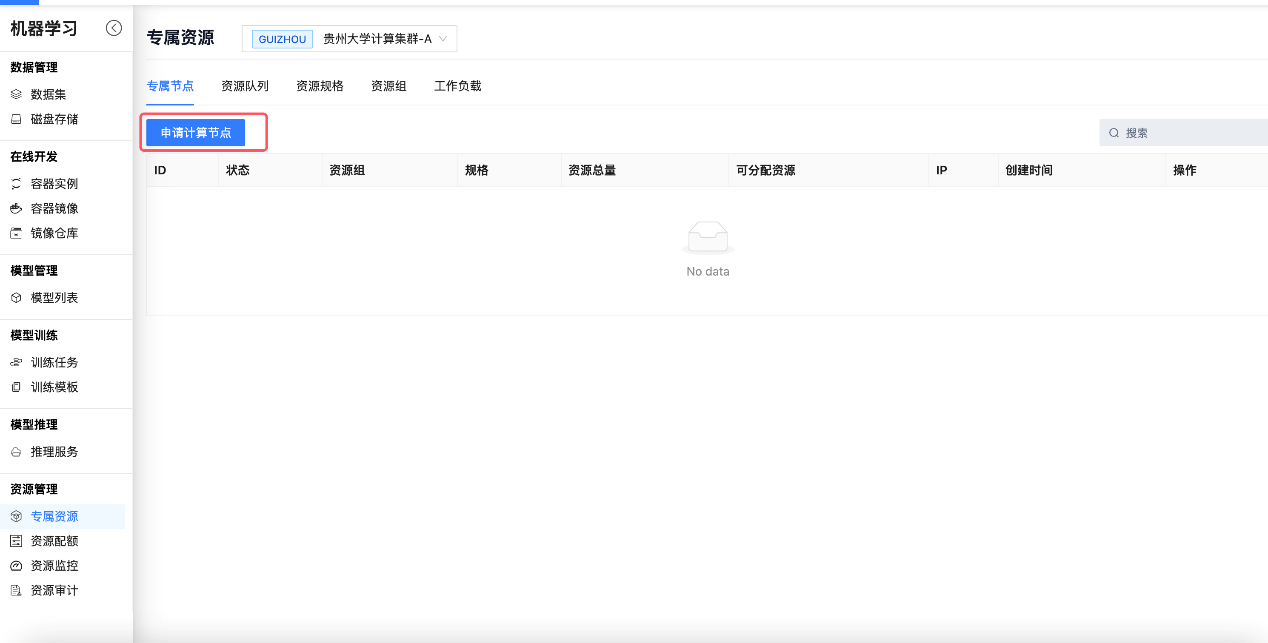Click the 模型列表 cube icon
1268x643 pixels.
click(x=15, y=298)
